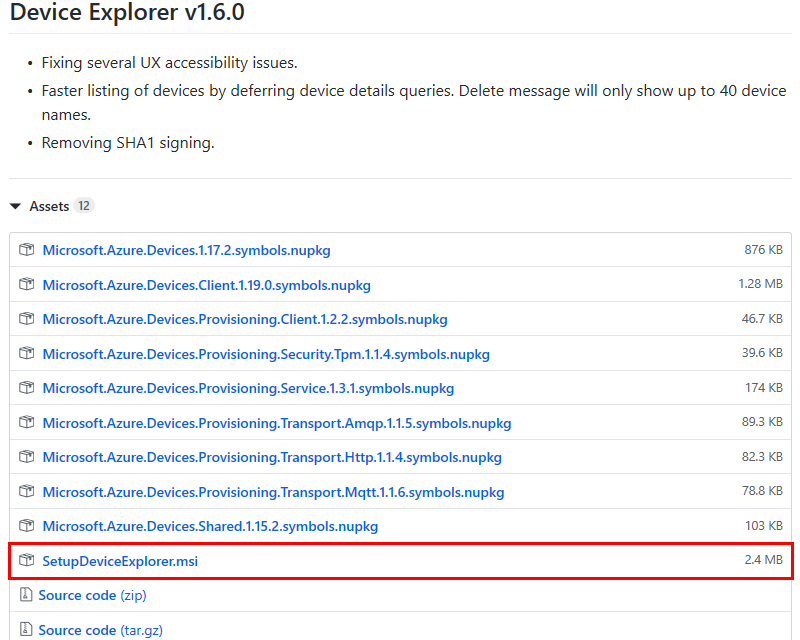Click the 39.6 KB file size
Viewport: 800px width, 640px height.
[762, 353]
